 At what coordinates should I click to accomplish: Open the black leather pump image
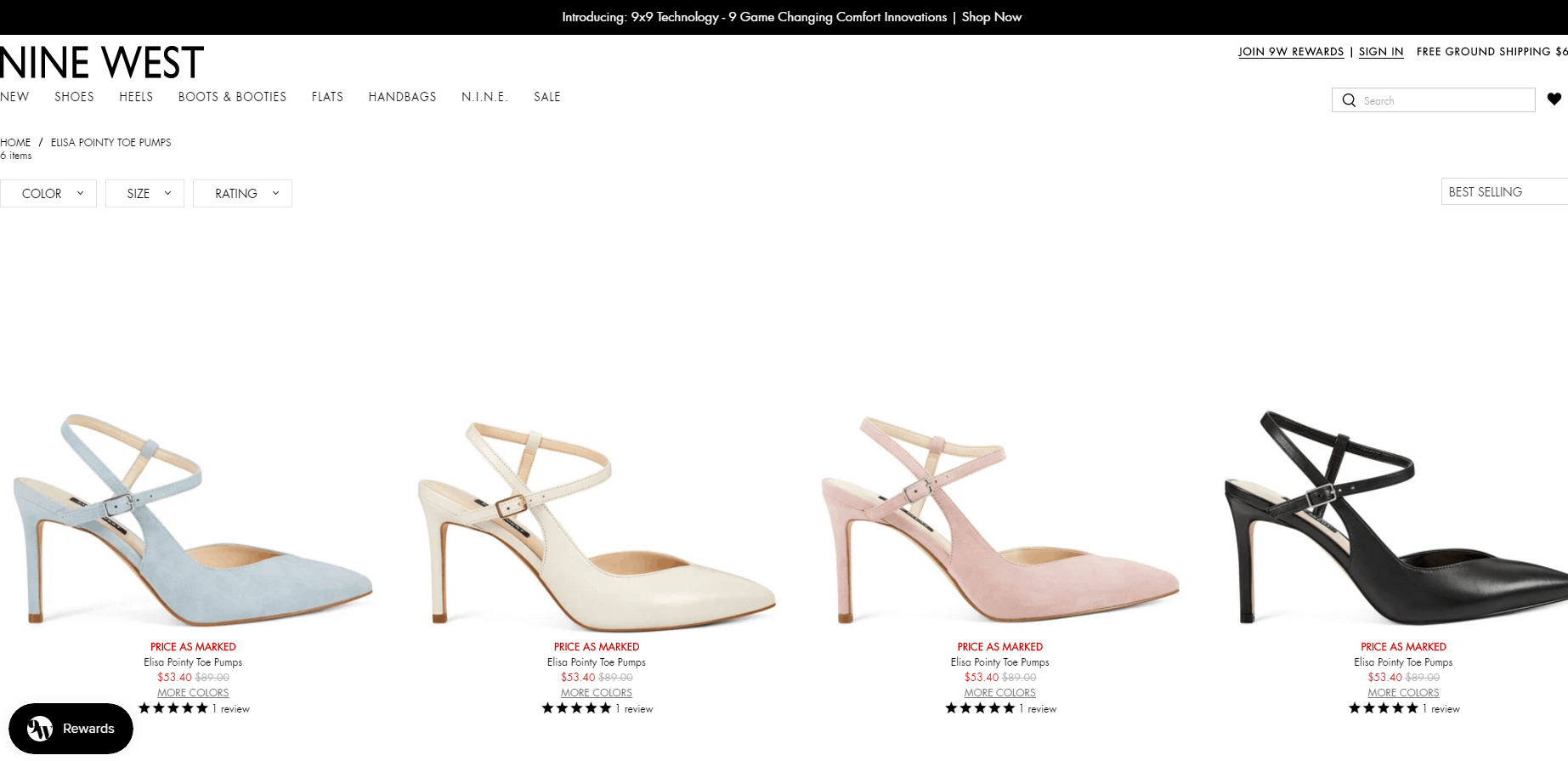[x=1395, y=519]
